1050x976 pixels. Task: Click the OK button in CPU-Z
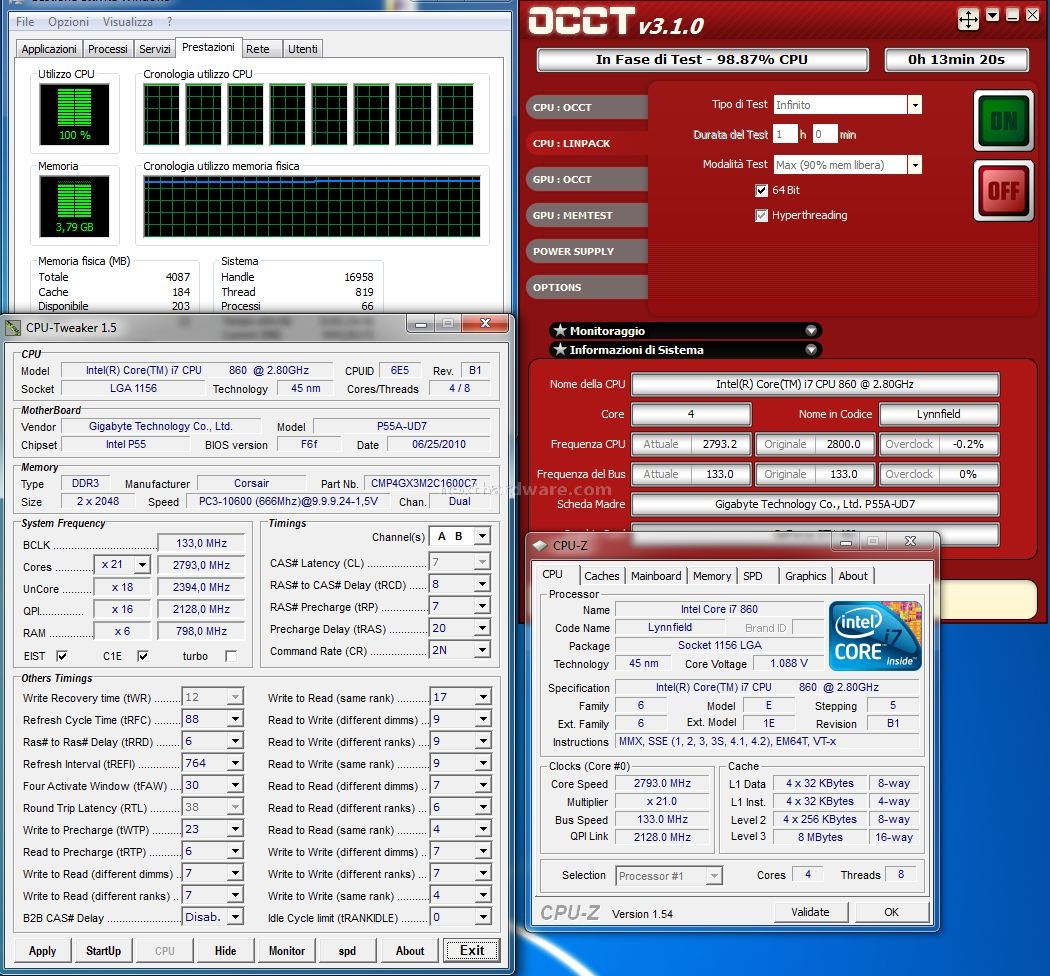click(x=891, y=912)
